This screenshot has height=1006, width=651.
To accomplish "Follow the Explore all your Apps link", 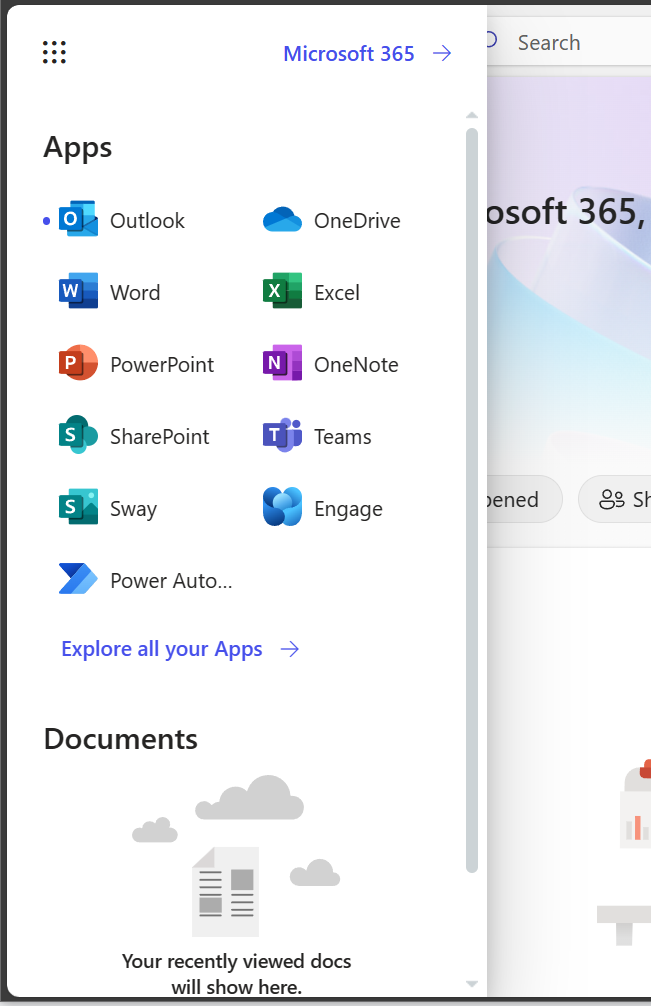I will (162, 649).
